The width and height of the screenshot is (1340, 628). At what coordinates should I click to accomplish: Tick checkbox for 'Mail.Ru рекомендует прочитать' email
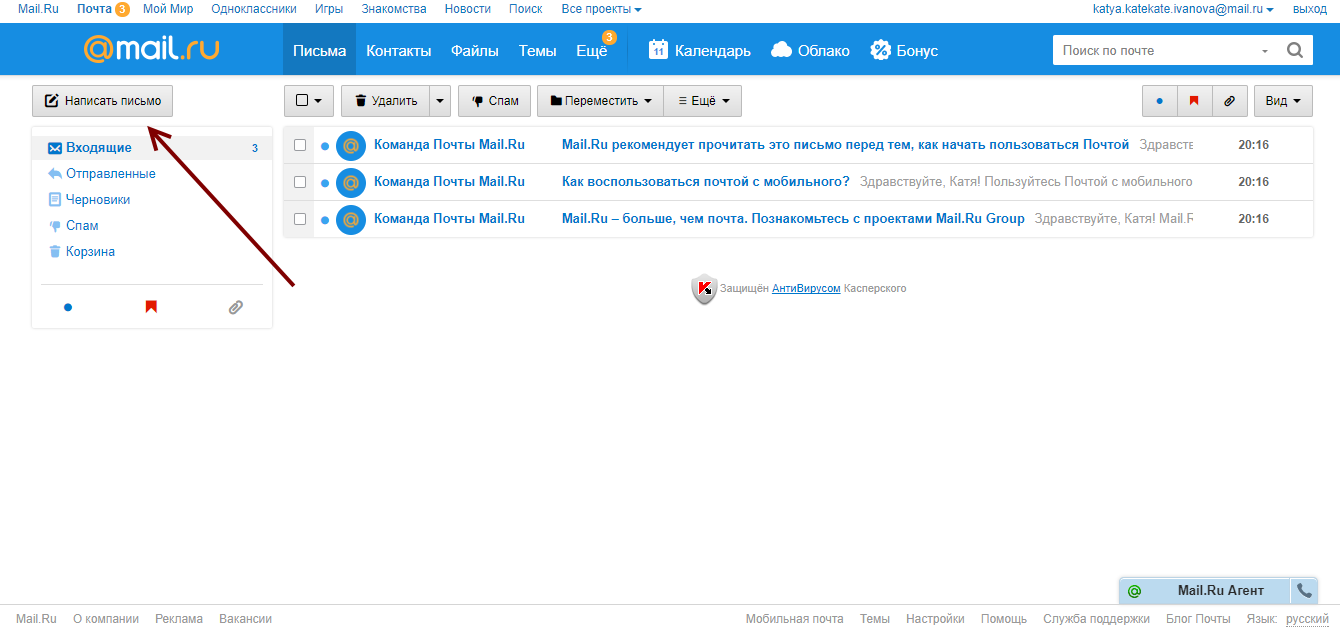point(300,145)
